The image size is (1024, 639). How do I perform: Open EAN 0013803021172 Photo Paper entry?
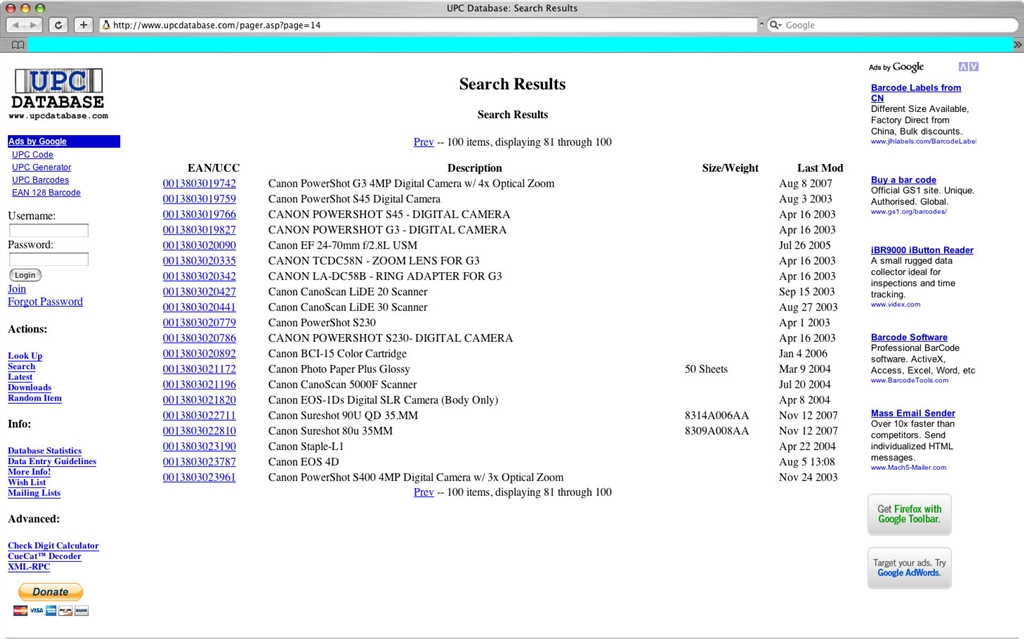pyautogui.click(x=199, y=369)
